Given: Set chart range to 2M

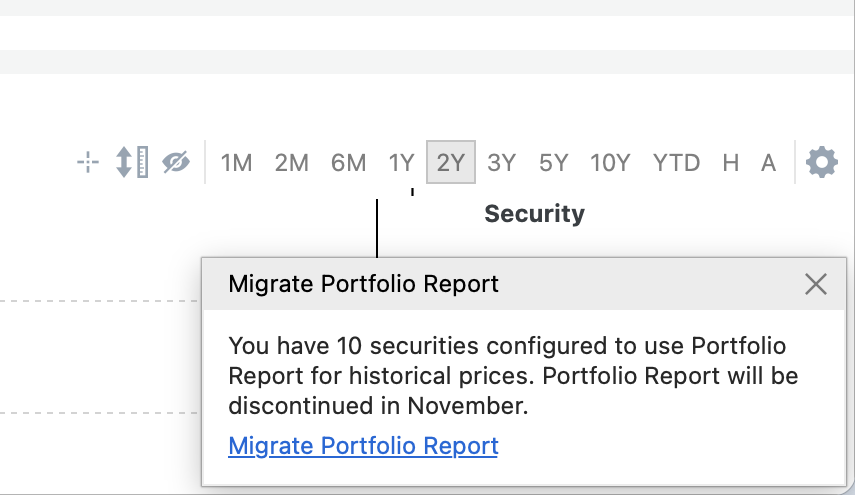Looking at the screenshot, I should coord(291,162).
